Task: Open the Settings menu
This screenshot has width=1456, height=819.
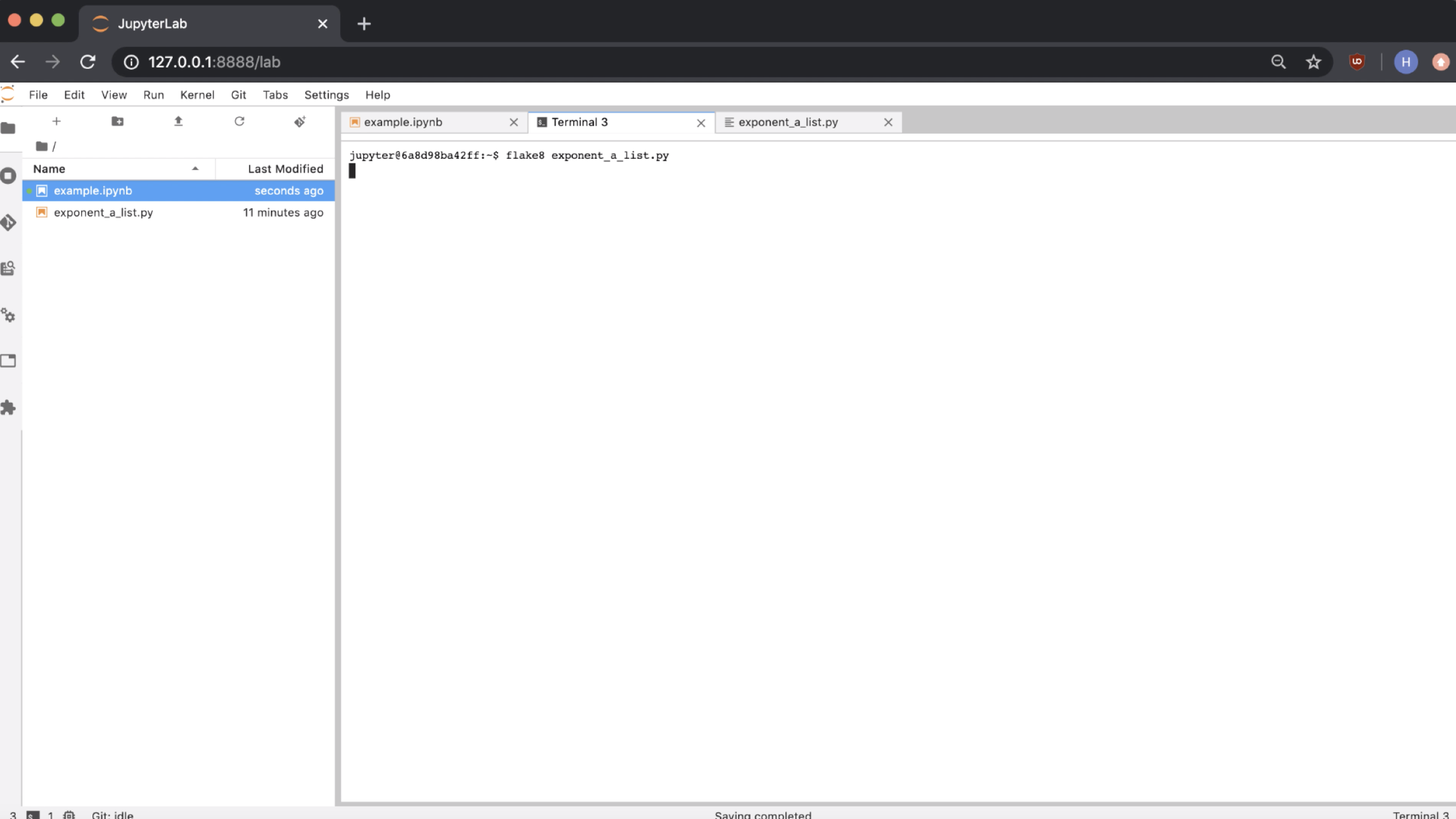Action: (x=326, y=95)
